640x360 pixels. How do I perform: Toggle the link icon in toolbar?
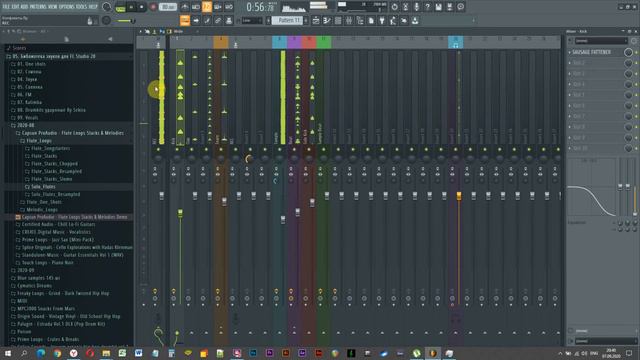[218, 20]
